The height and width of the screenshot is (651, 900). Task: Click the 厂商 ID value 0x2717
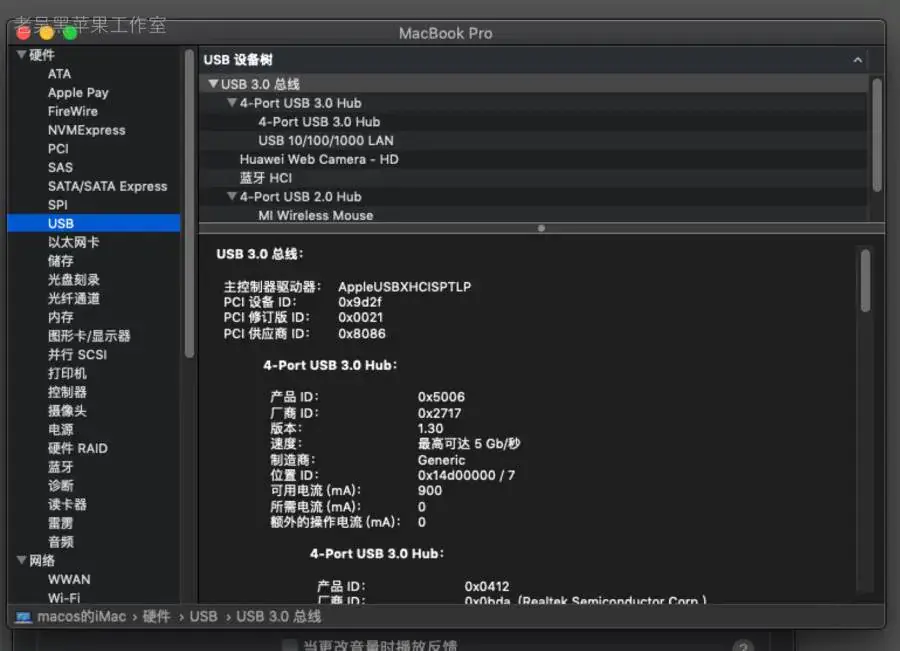[x=440, y=413]
